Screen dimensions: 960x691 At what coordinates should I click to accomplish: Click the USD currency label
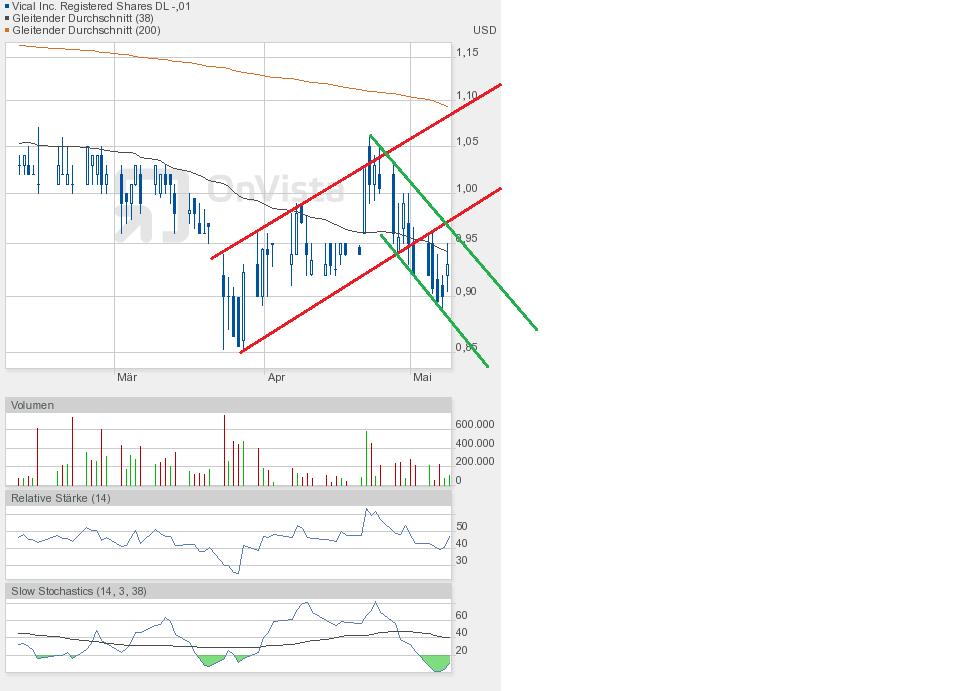484,30
